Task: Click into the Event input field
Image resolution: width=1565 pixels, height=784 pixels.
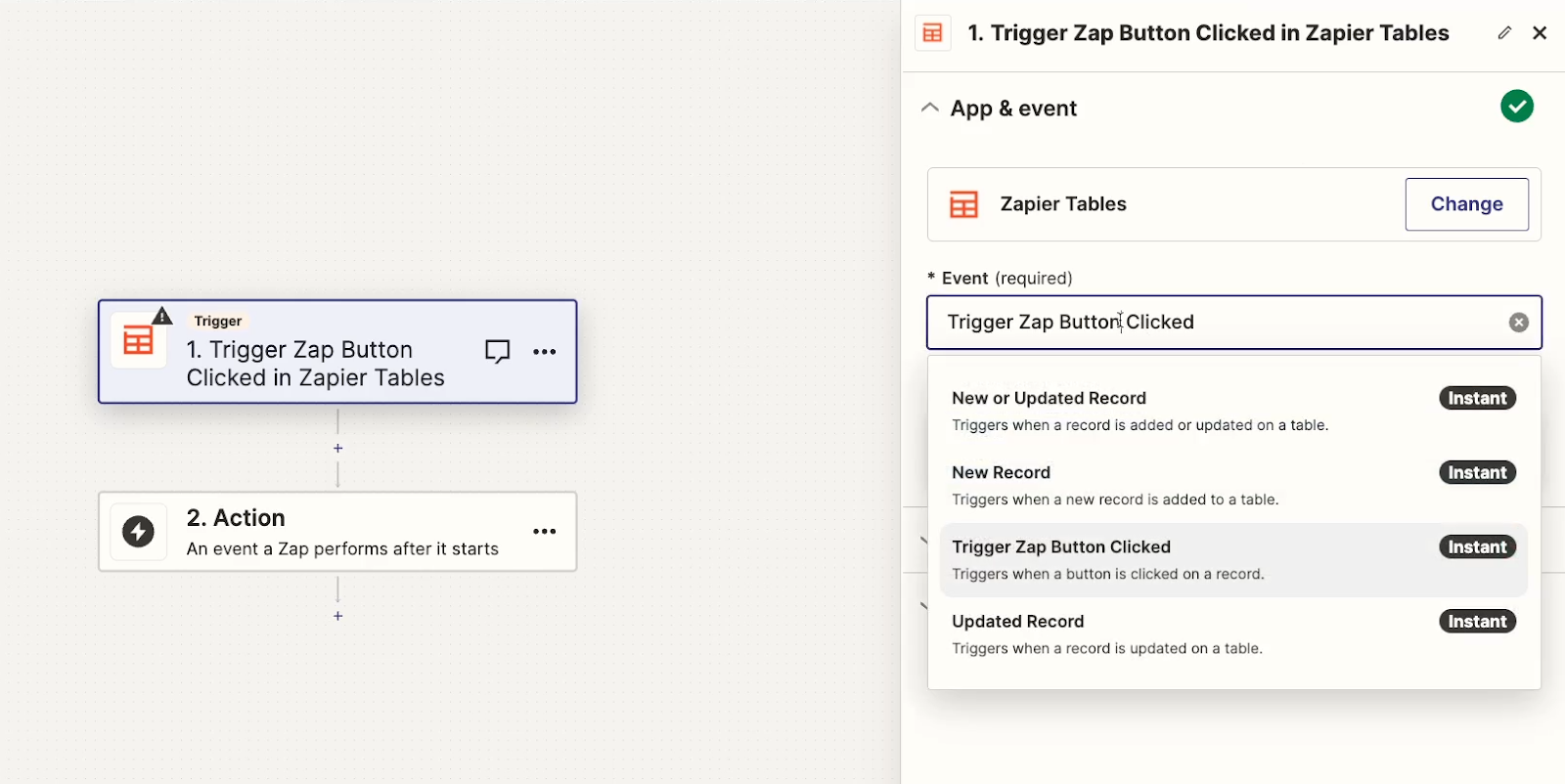Action: (x=1234, y=323)
